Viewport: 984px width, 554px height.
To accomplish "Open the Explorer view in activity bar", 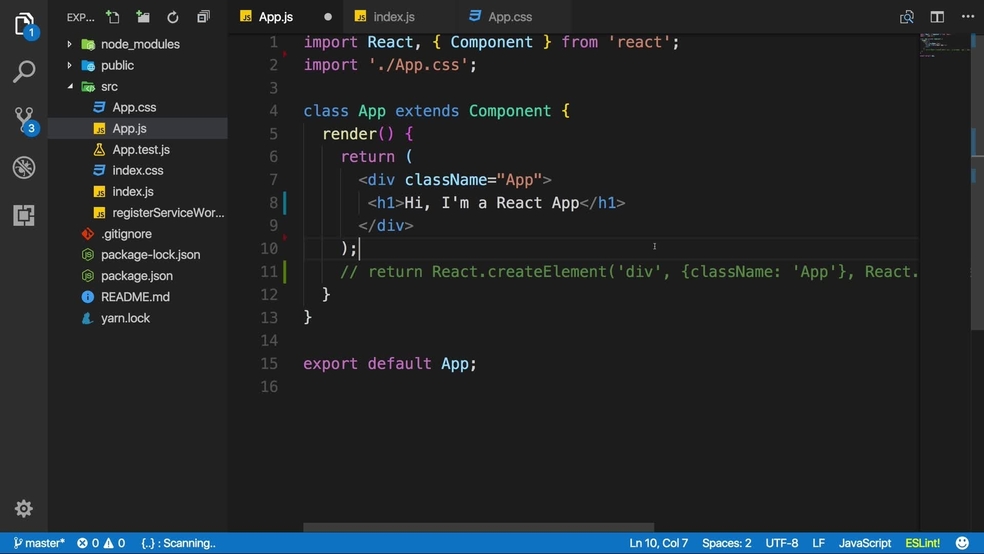I will click(24, 25).
